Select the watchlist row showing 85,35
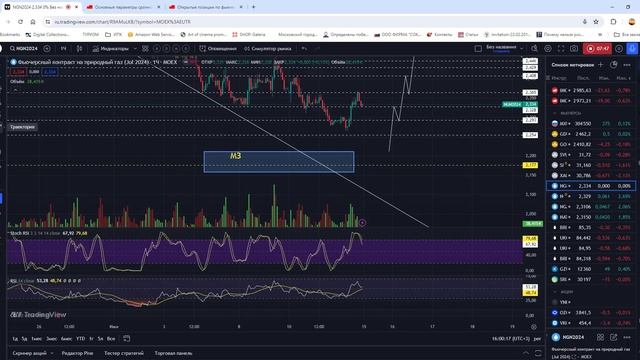 [x=591, y=227]
